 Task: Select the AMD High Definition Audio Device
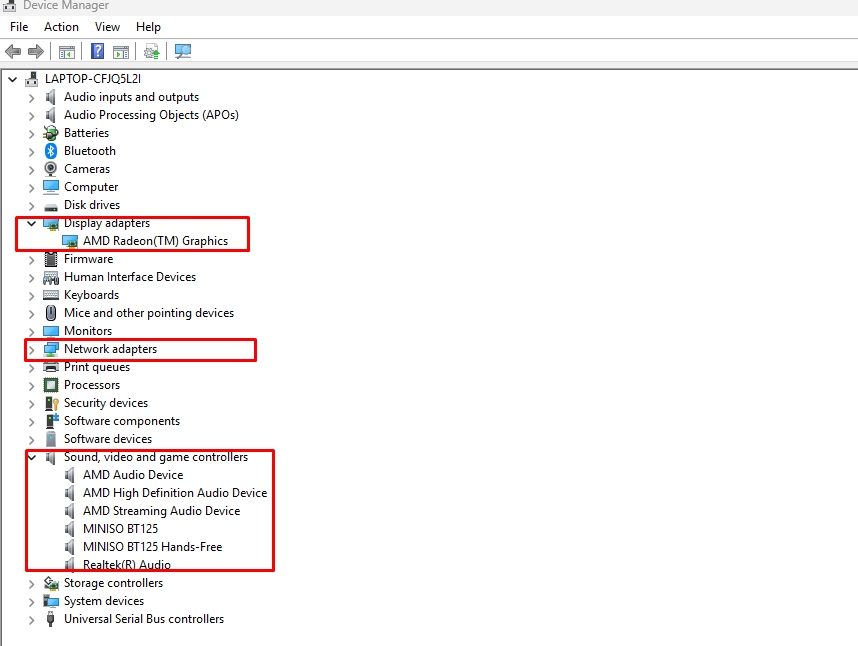coord(175,493)
